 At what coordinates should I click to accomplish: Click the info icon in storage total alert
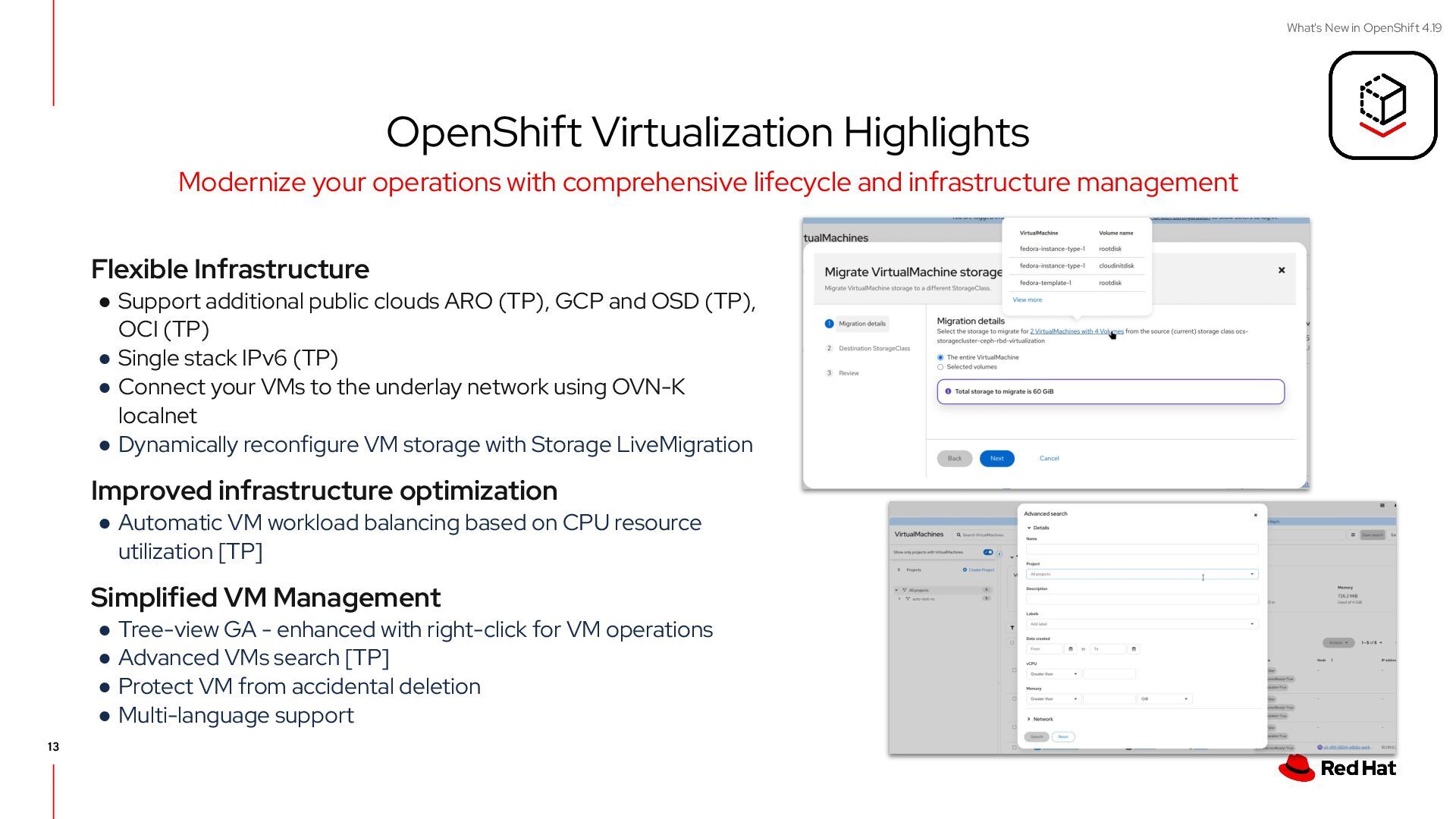point(948,391)
